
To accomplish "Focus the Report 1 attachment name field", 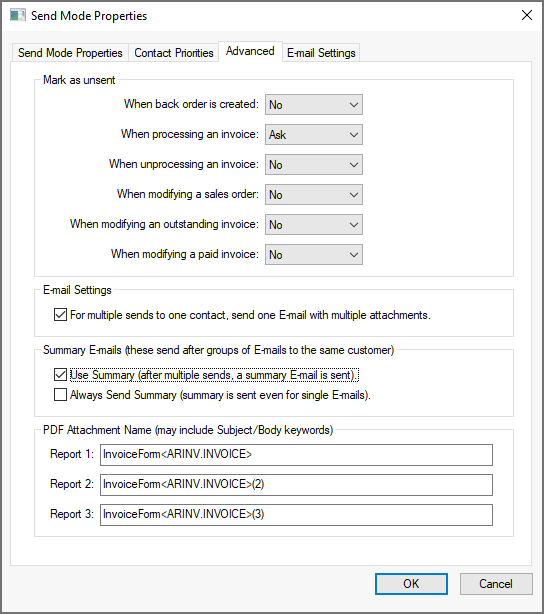I will [296, 455].
